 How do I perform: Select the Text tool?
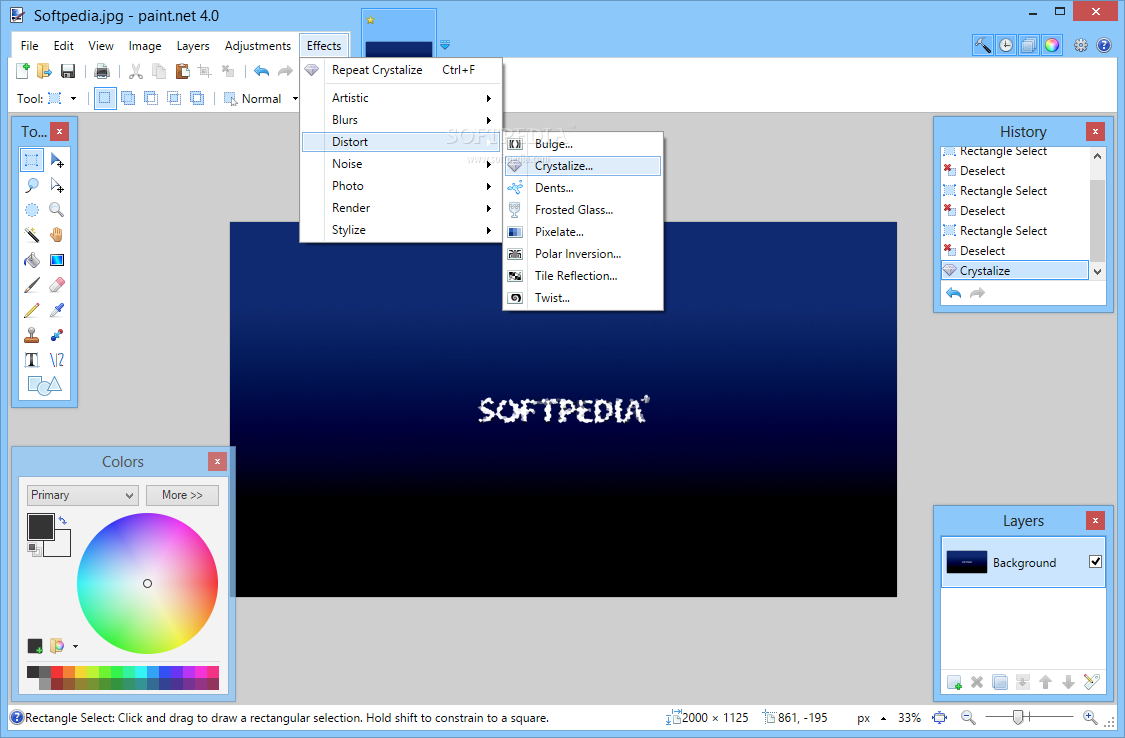pyautogui.click(x=32, y=360)
